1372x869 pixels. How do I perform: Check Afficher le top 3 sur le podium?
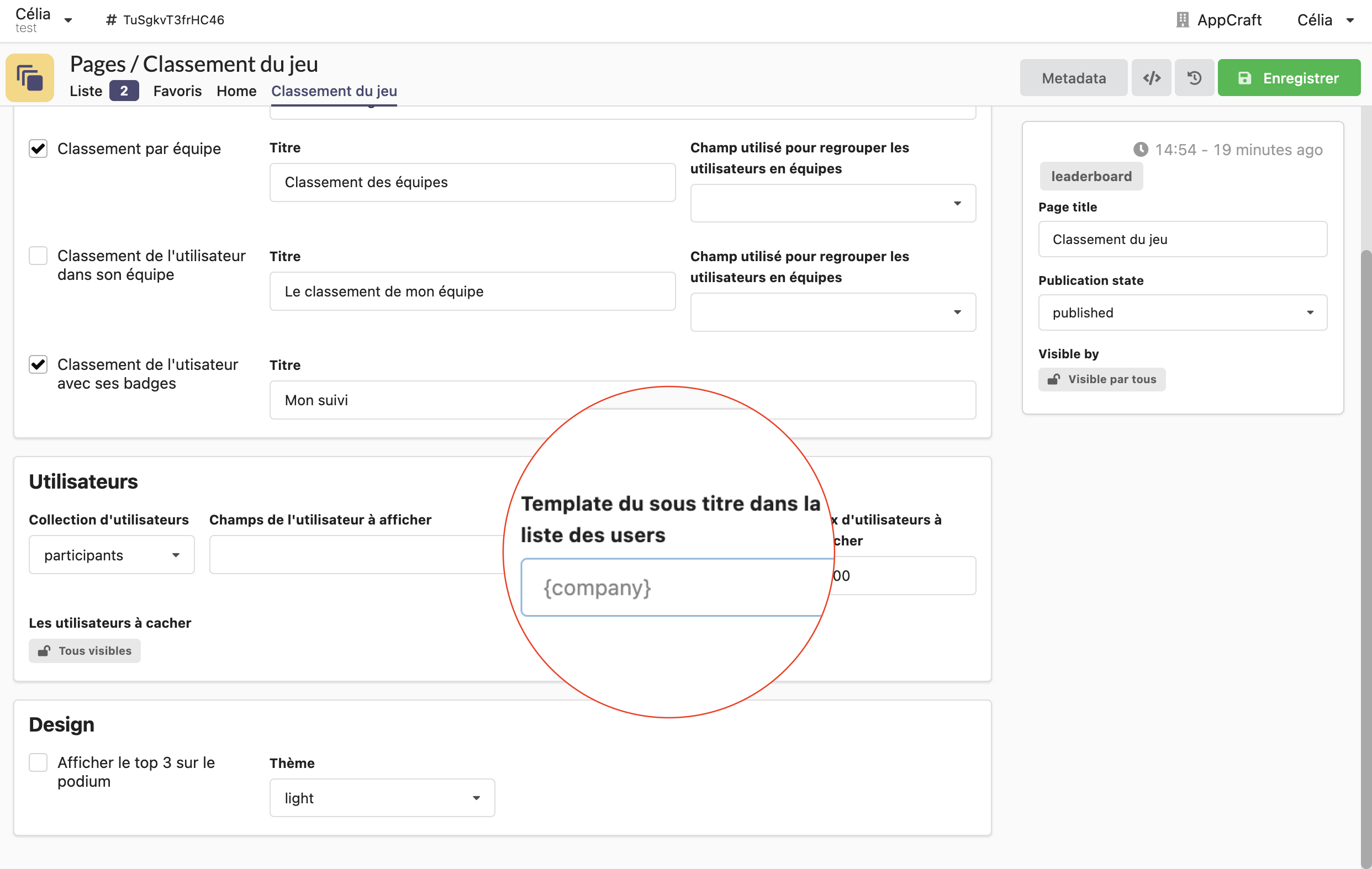coord(38,762)
